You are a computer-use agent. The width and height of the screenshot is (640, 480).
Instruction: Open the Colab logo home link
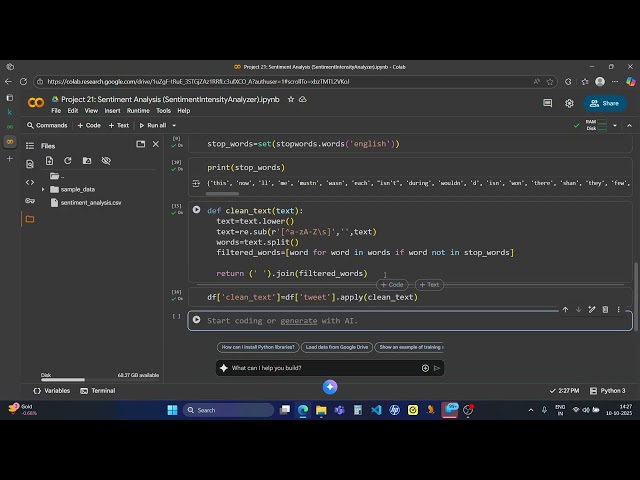(36, 103)
